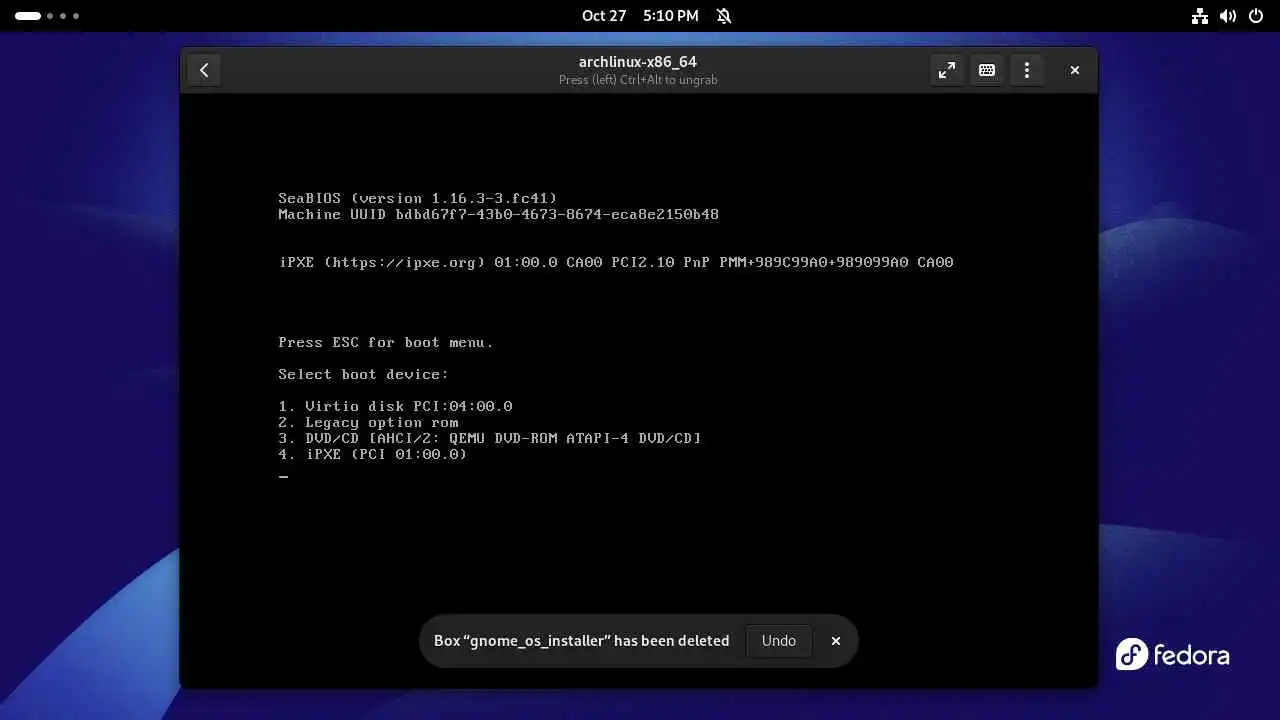Open the Activities workspace indicator

[x=46, y=16]
